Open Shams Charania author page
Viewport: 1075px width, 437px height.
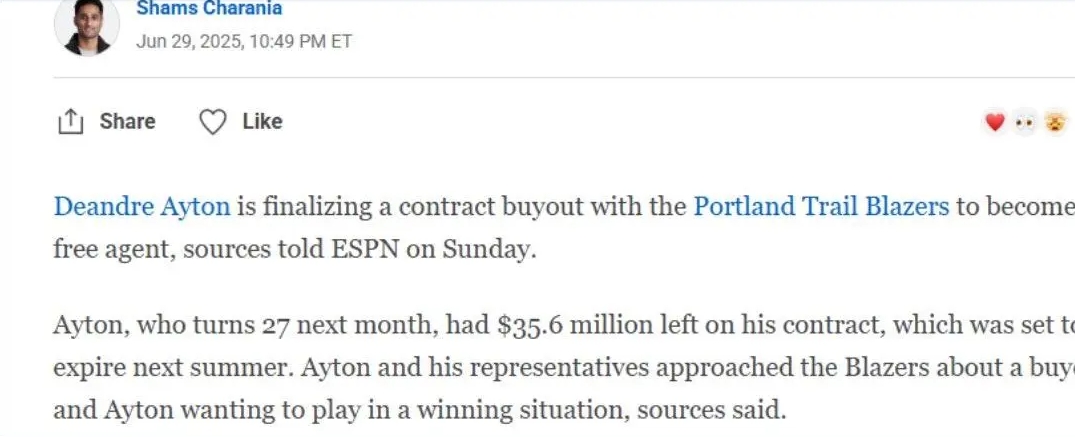coord(209,9)
